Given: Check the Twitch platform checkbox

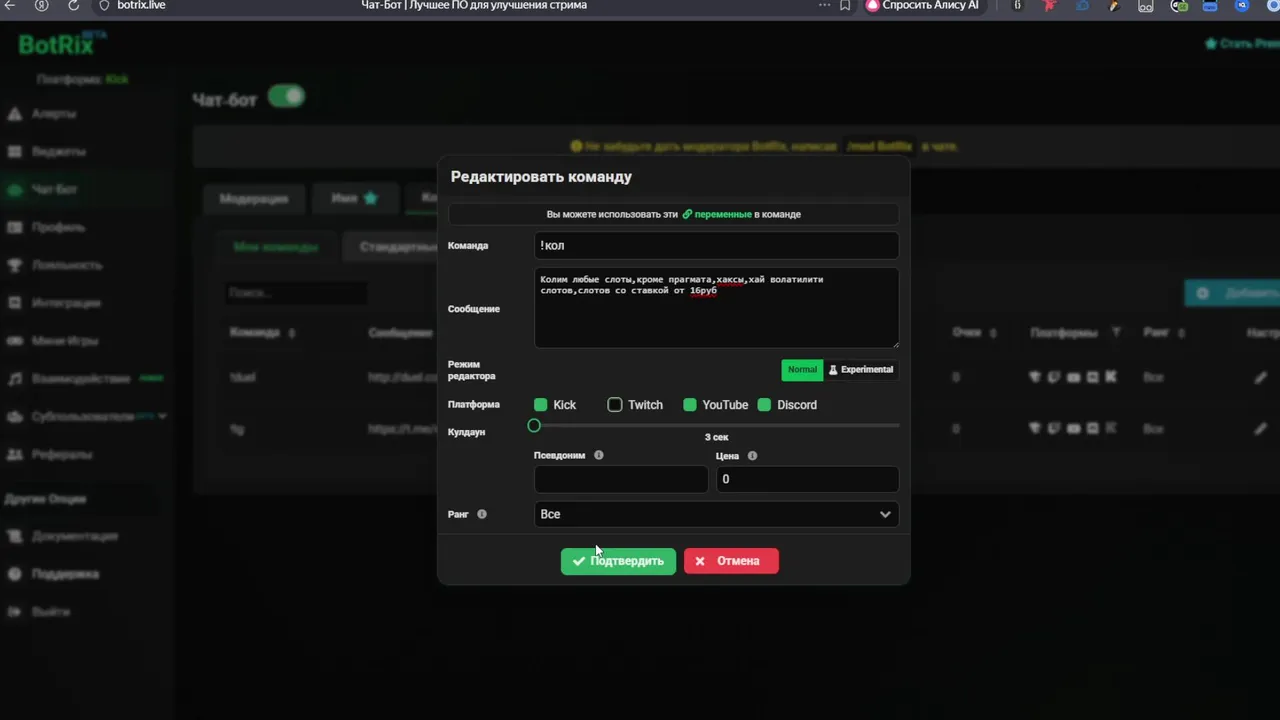Looking at the screenshot, I should (x=615, y=405).
